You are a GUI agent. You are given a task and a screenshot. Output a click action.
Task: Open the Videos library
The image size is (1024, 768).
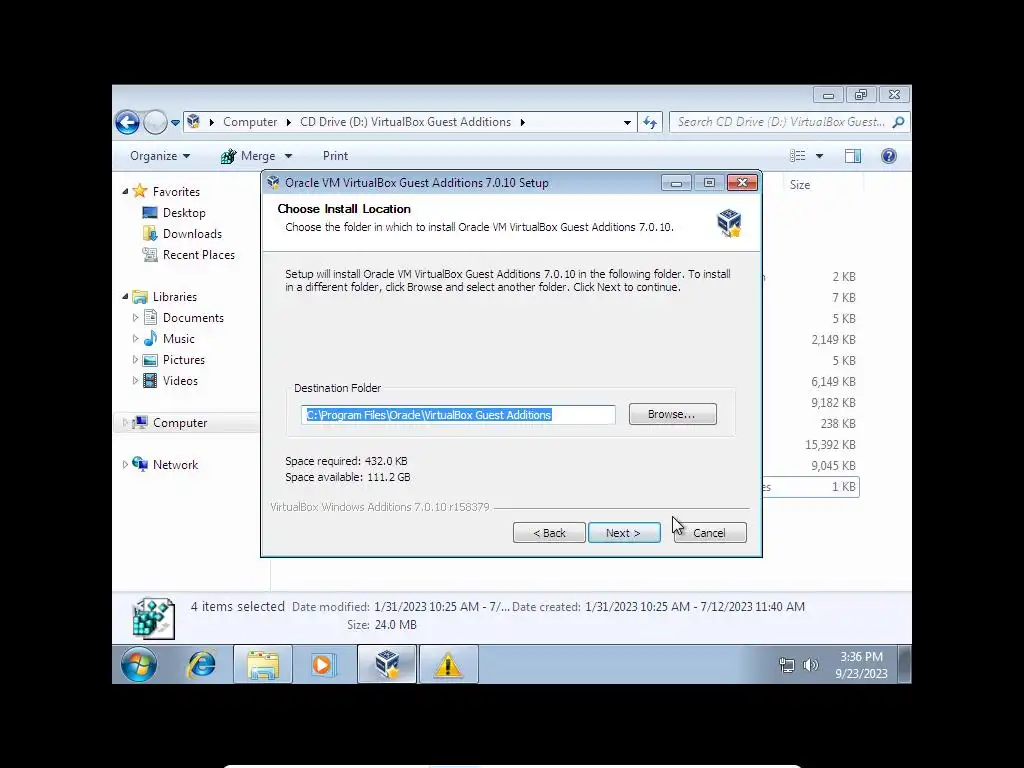[180, 381]
